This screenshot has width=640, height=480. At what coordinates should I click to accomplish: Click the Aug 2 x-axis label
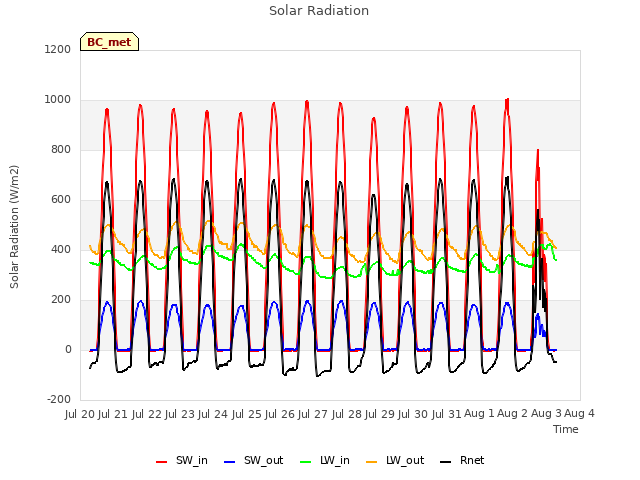click(x=513, y=413)
